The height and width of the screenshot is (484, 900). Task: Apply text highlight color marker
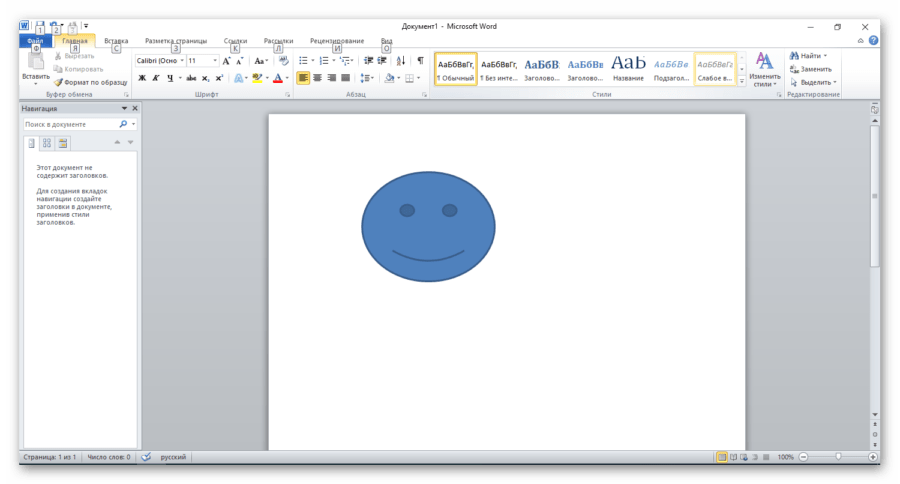coord(257,78)
